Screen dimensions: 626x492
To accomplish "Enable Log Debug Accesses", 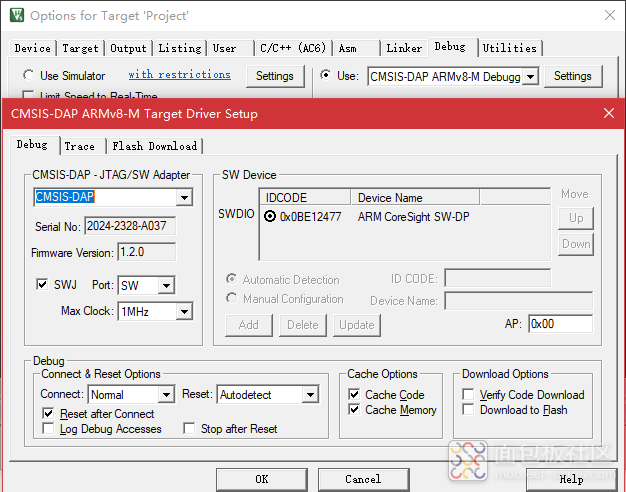I will click(x=48, y=429).
